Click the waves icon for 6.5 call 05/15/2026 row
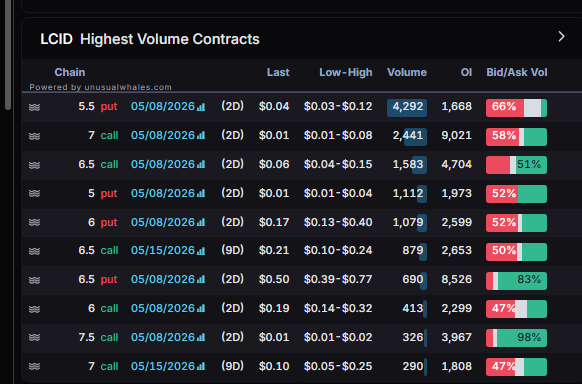Image resolution: width=582 pixels, height=384 pixels. point(34,251)
